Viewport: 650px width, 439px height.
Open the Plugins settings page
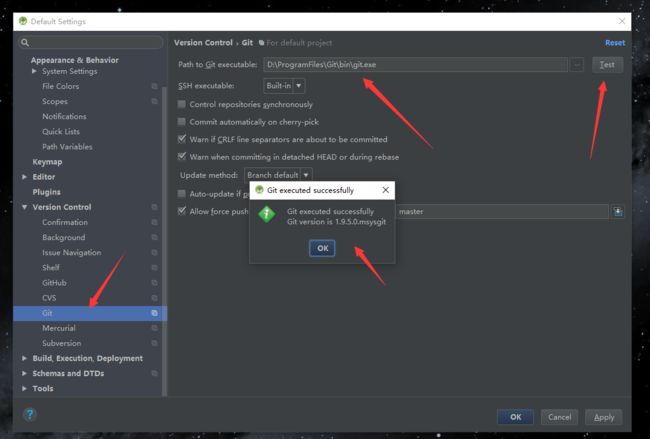tap(46, 192)
